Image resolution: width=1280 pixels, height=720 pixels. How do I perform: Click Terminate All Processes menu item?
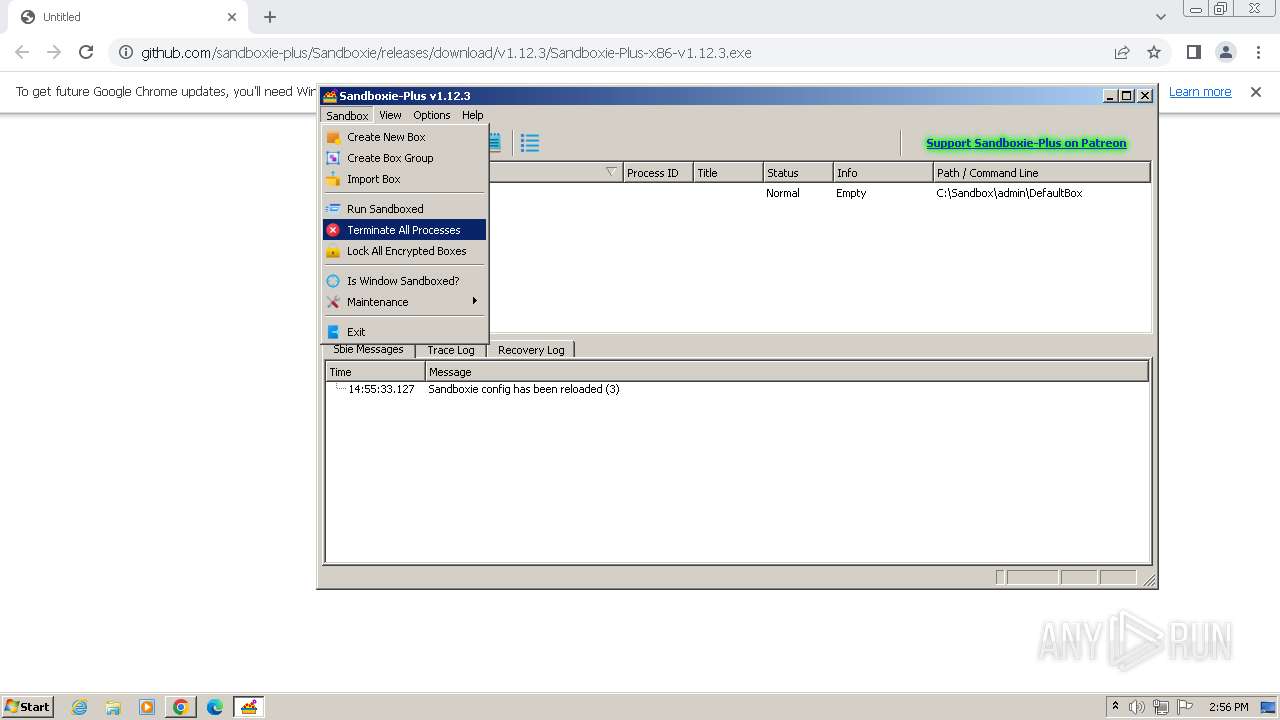[x=404, y=230]
